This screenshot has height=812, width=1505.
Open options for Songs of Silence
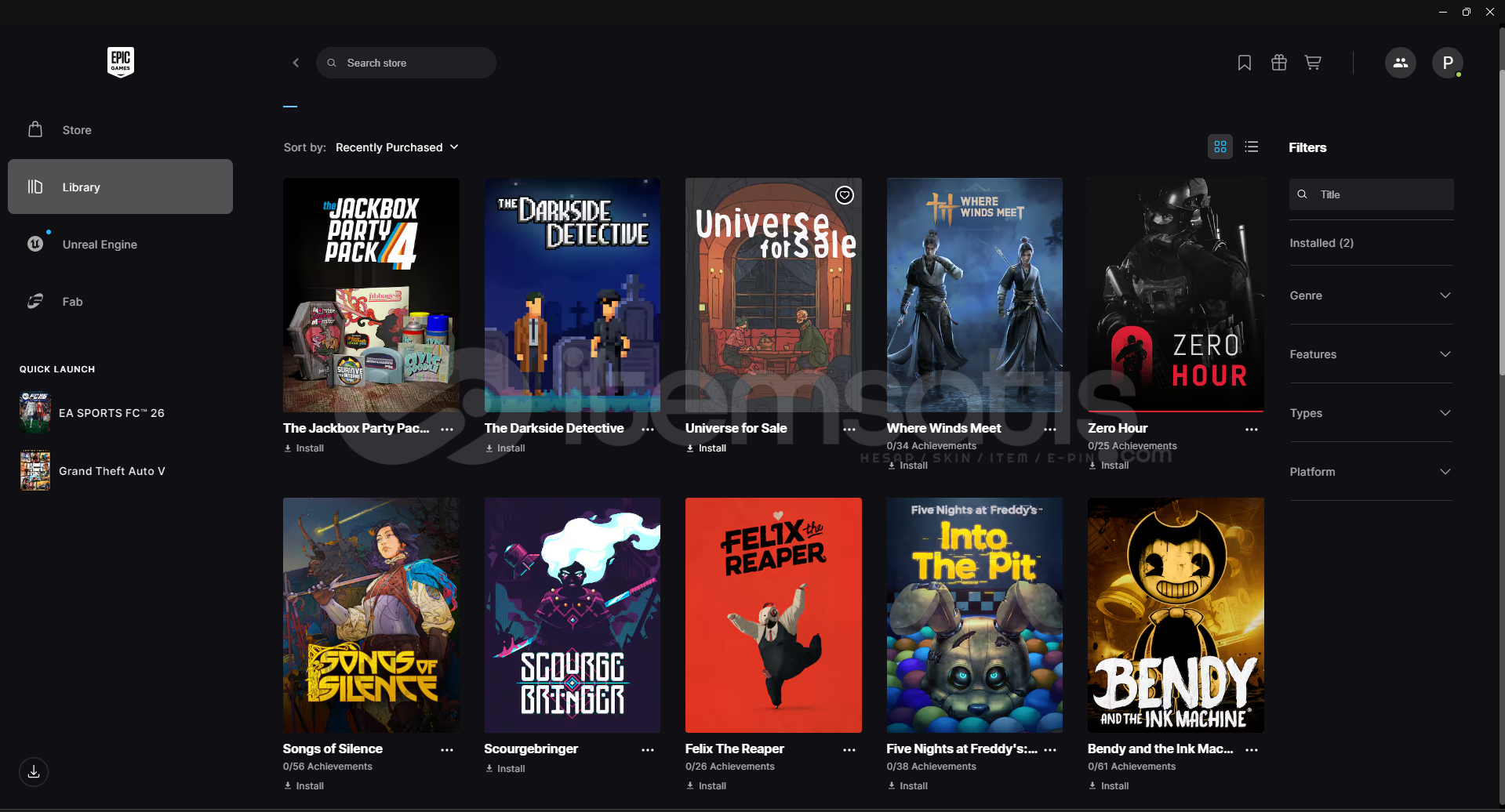(447, 750)
